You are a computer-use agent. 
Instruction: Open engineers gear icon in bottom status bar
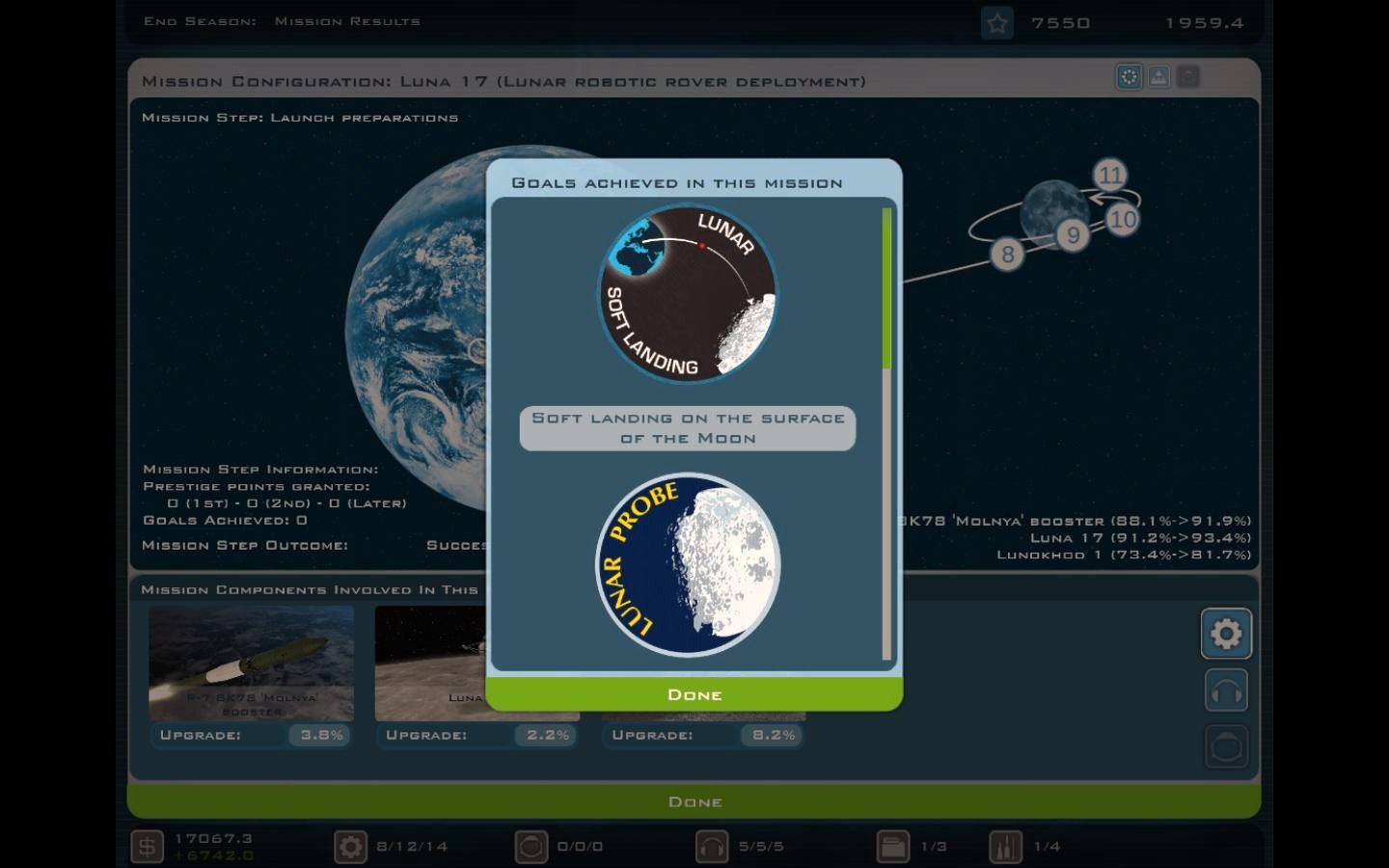coord(350,847)
